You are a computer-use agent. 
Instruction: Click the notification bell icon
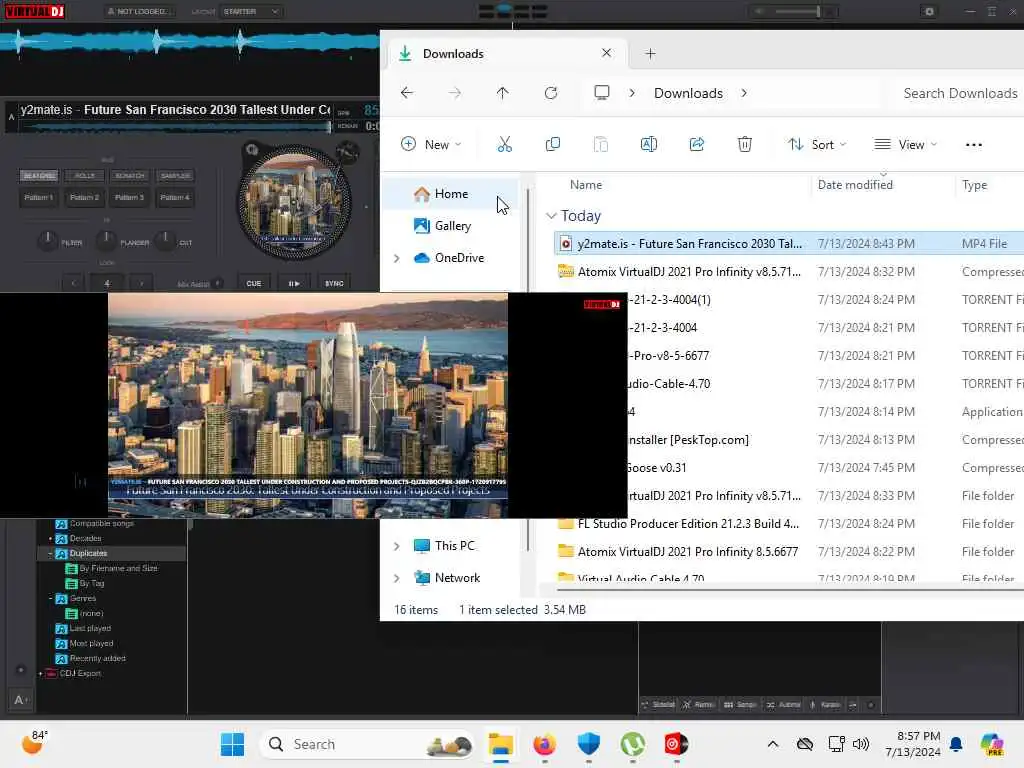tap(956, 744)
